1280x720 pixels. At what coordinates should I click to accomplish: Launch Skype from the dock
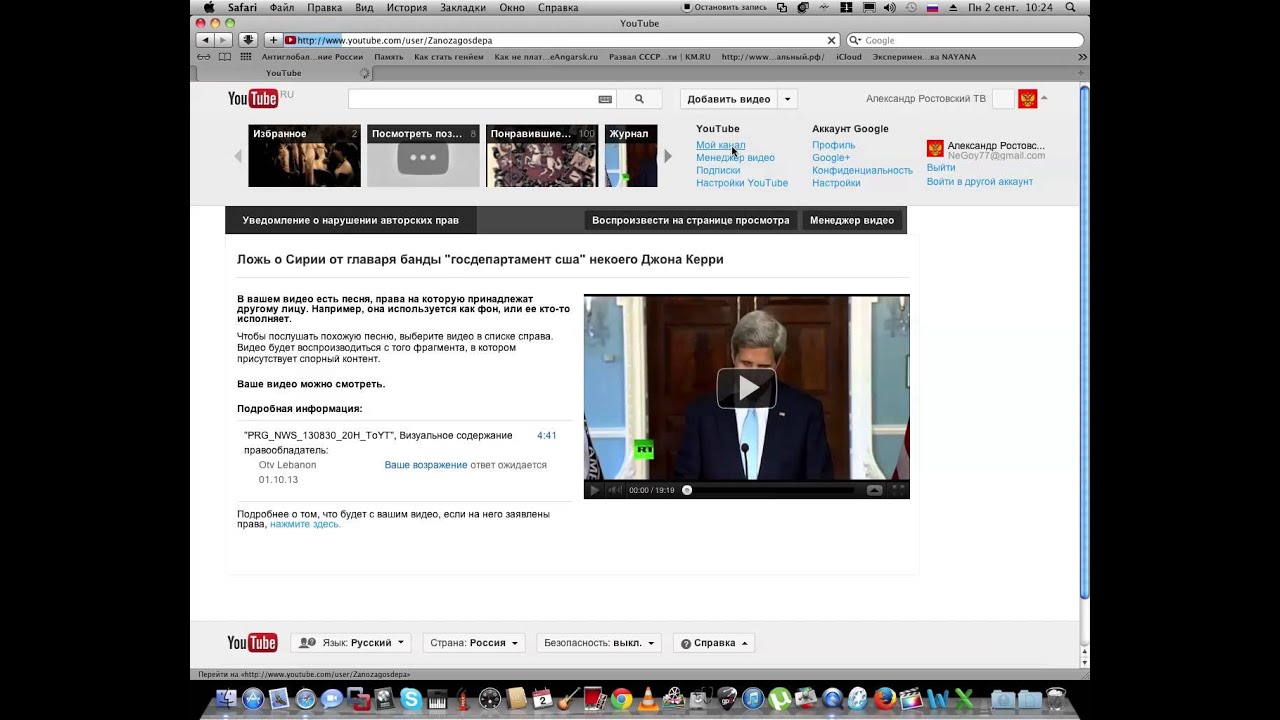[410, 699]
